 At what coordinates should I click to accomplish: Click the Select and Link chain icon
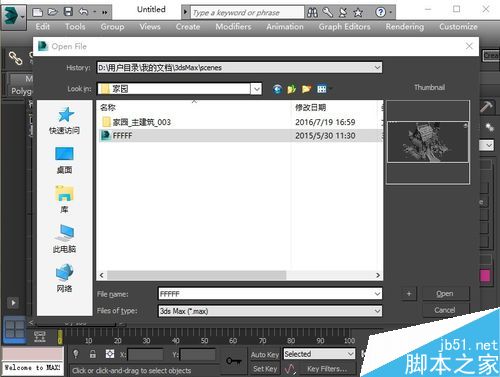tap(15, 58)
